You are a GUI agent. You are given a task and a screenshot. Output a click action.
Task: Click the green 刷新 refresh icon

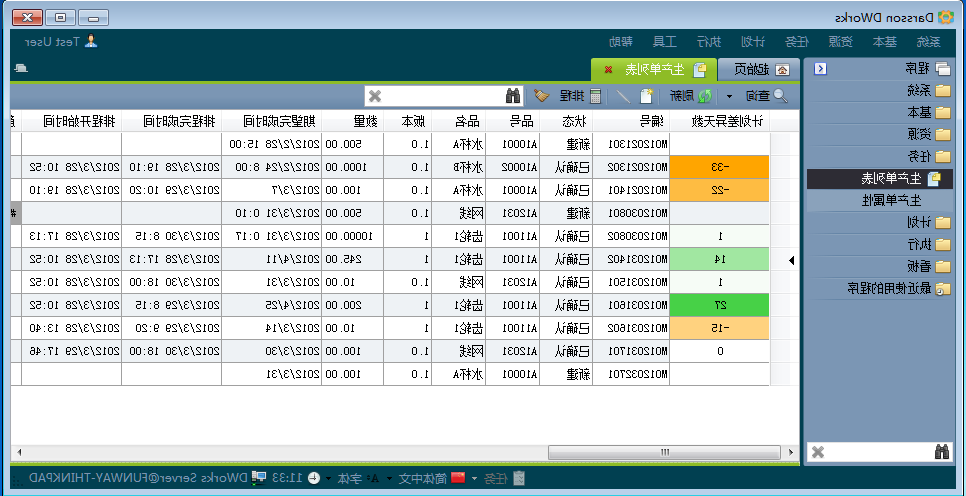click(704, 96)
